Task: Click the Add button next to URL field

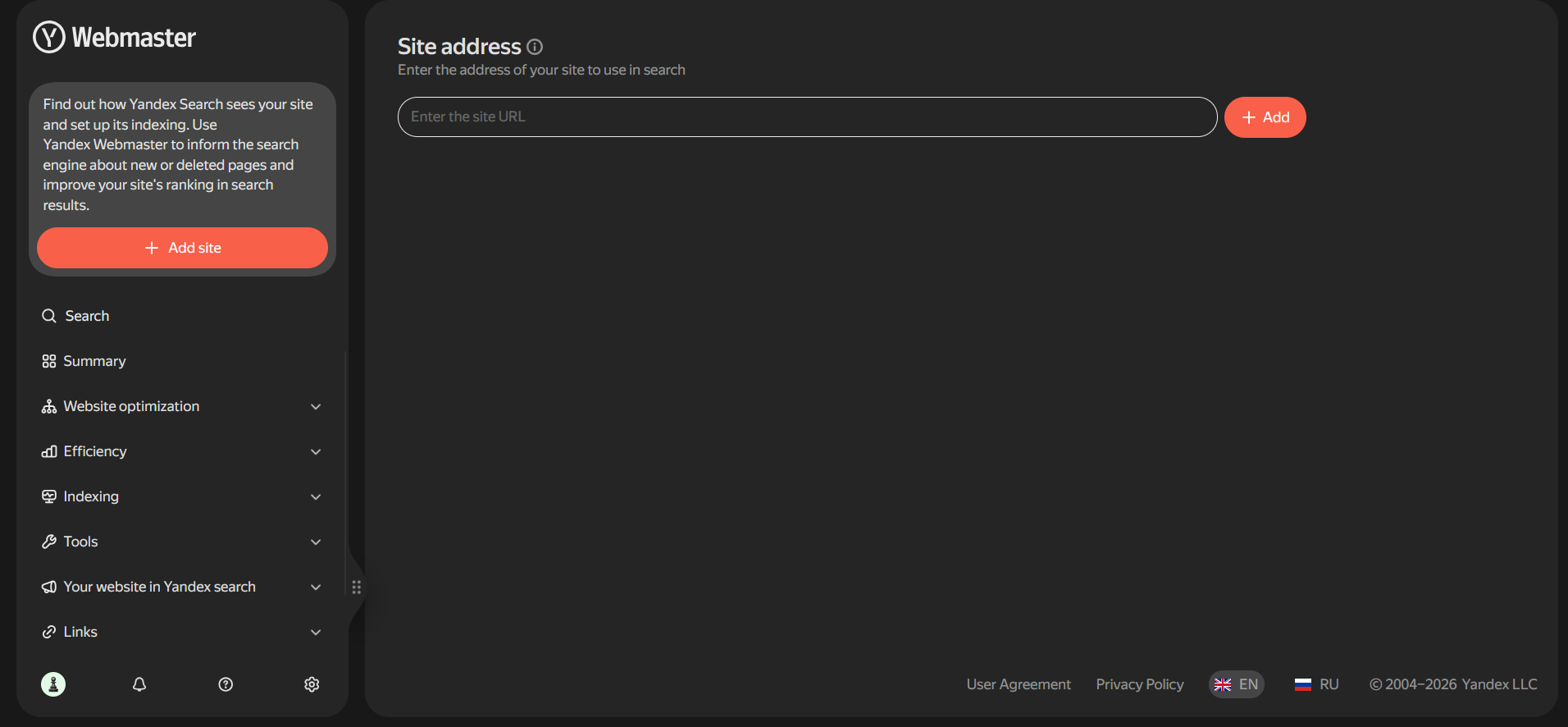Action: pyautogui.click(x=1265, y=117)
